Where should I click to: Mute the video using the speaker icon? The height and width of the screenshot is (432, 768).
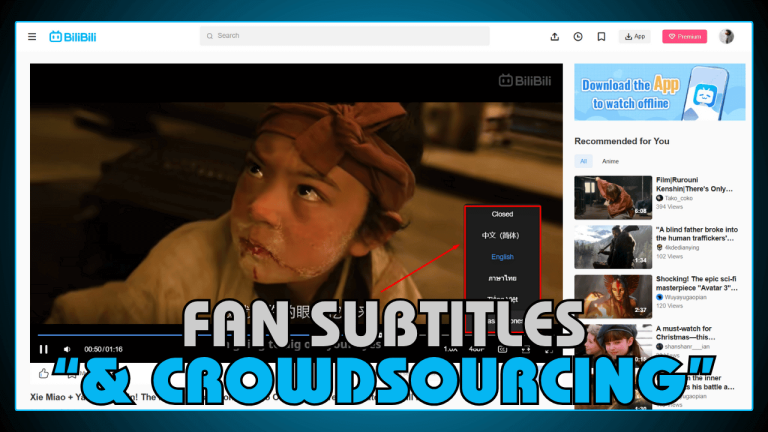67,349
